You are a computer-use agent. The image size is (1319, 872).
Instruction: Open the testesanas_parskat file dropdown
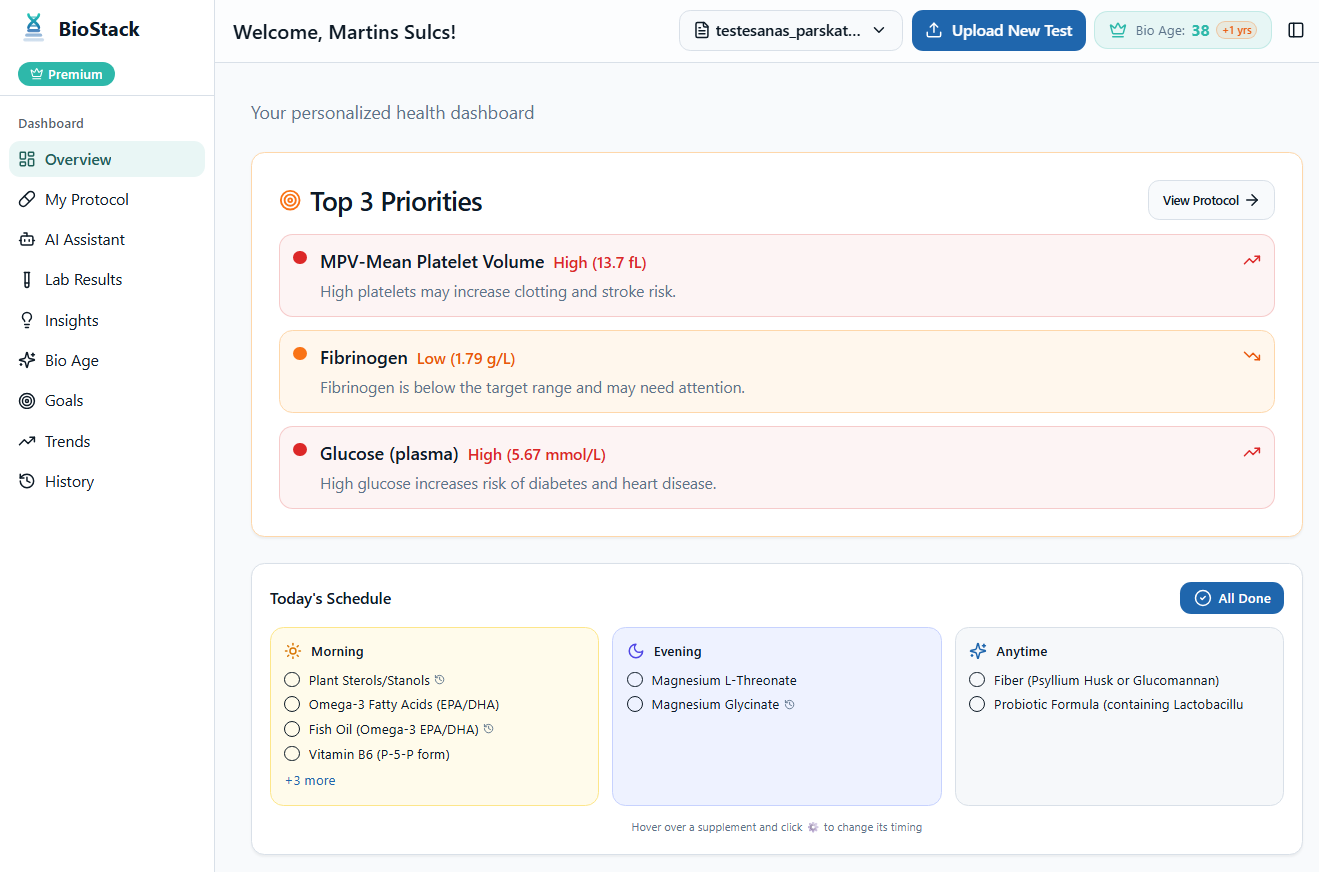coord(790,30)
